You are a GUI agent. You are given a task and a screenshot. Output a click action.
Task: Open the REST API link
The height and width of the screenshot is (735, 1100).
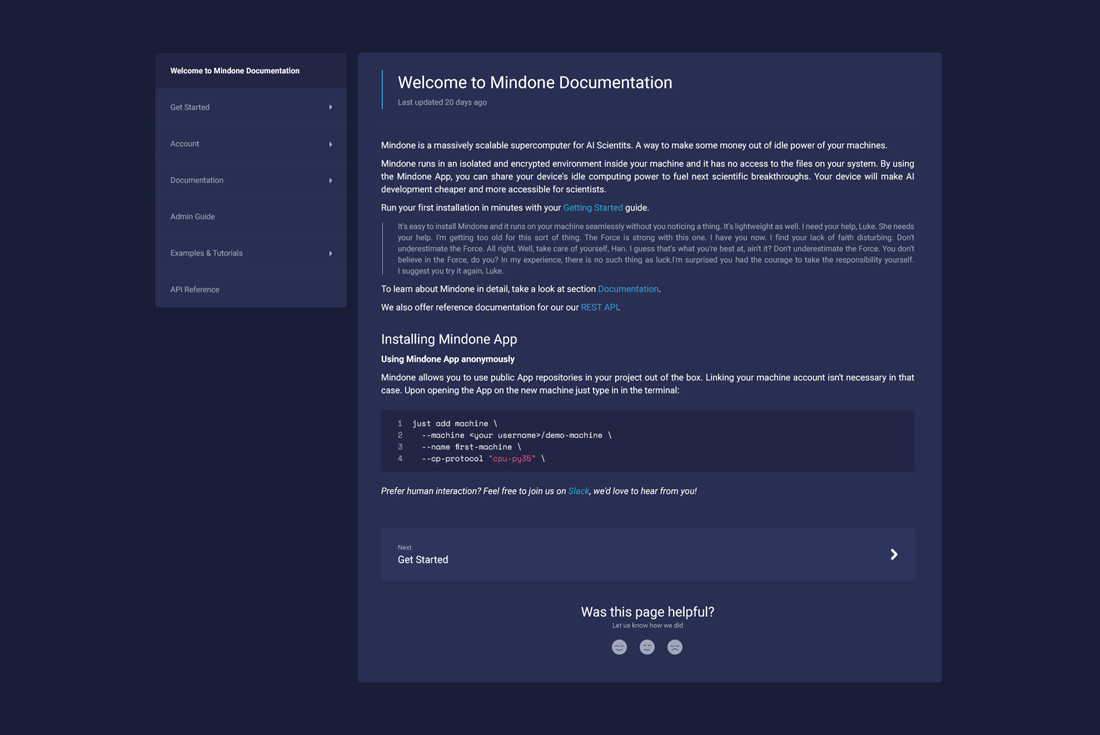coord(599,307)
